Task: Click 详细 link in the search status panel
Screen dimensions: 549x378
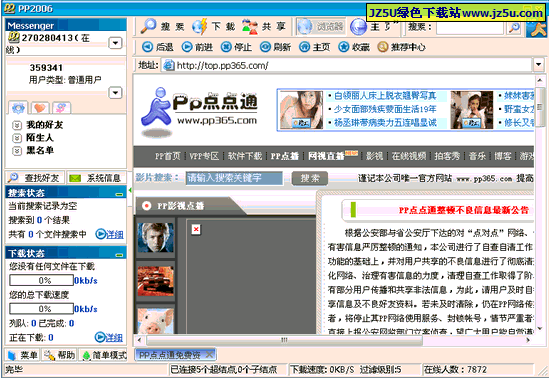Action: coord(110,234)
